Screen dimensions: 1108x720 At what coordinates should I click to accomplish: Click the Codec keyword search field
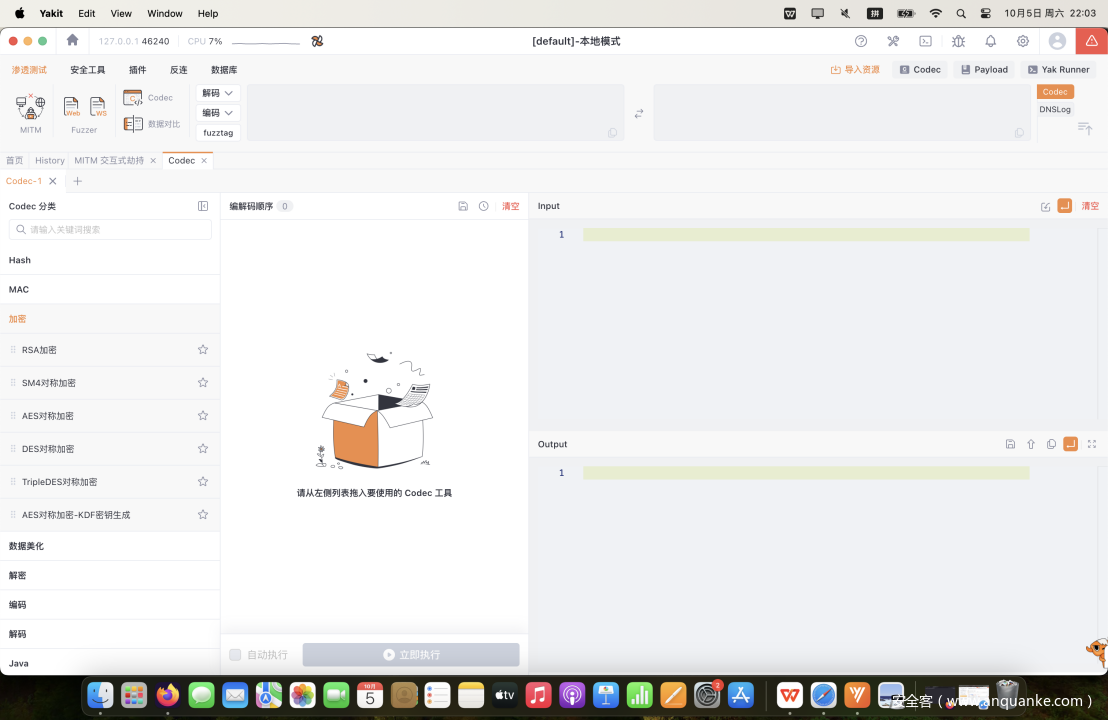[110, 230]
